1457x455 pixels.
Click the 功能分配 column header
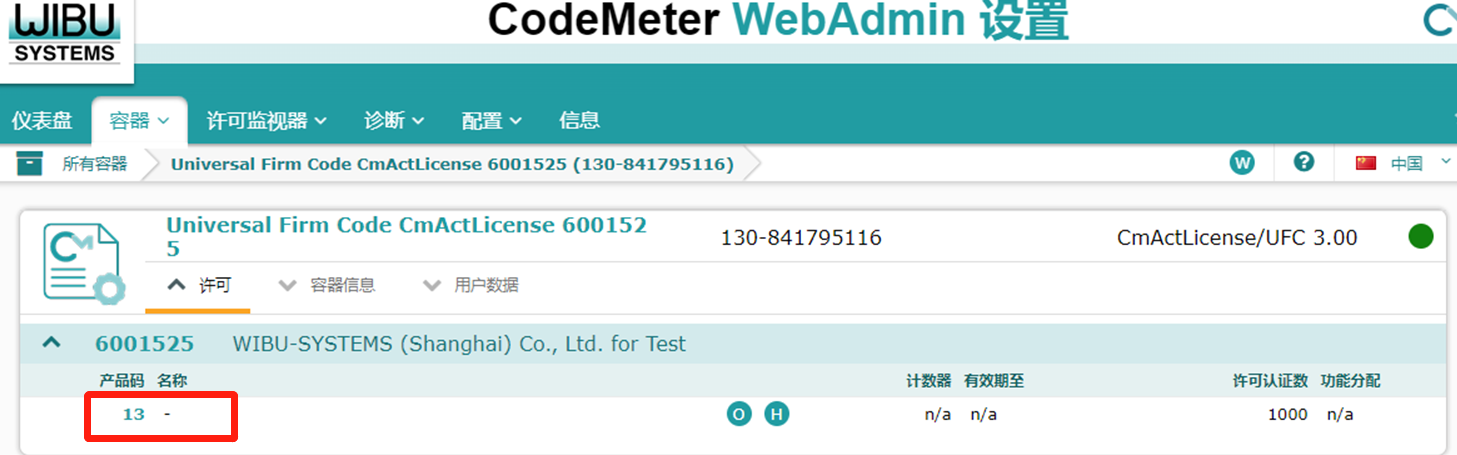1350,381
